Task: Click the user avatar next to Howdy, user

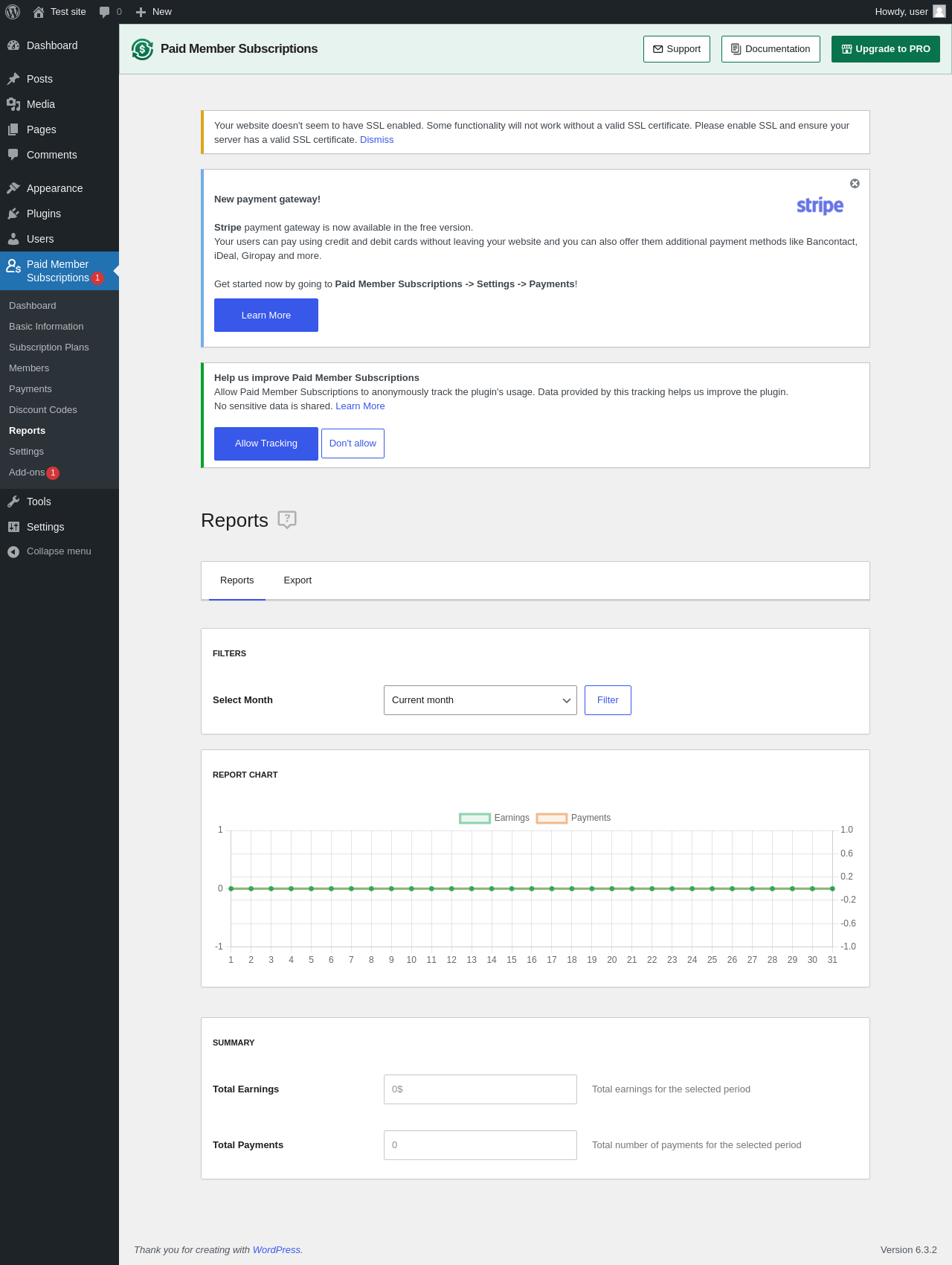Action: coord(939,11)
